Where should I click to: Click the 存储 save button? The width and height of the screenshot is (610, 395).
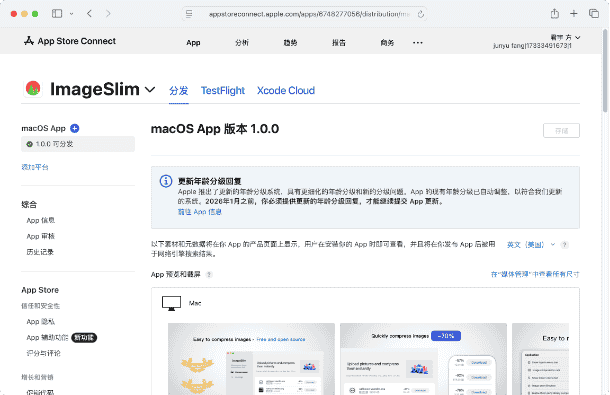561,131
